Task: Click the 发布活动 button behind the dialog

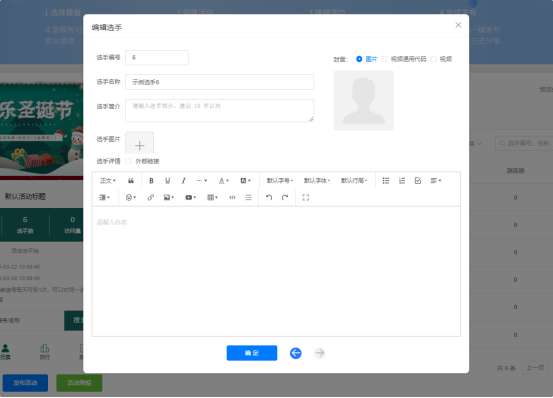Action: [x=25, y=383]
